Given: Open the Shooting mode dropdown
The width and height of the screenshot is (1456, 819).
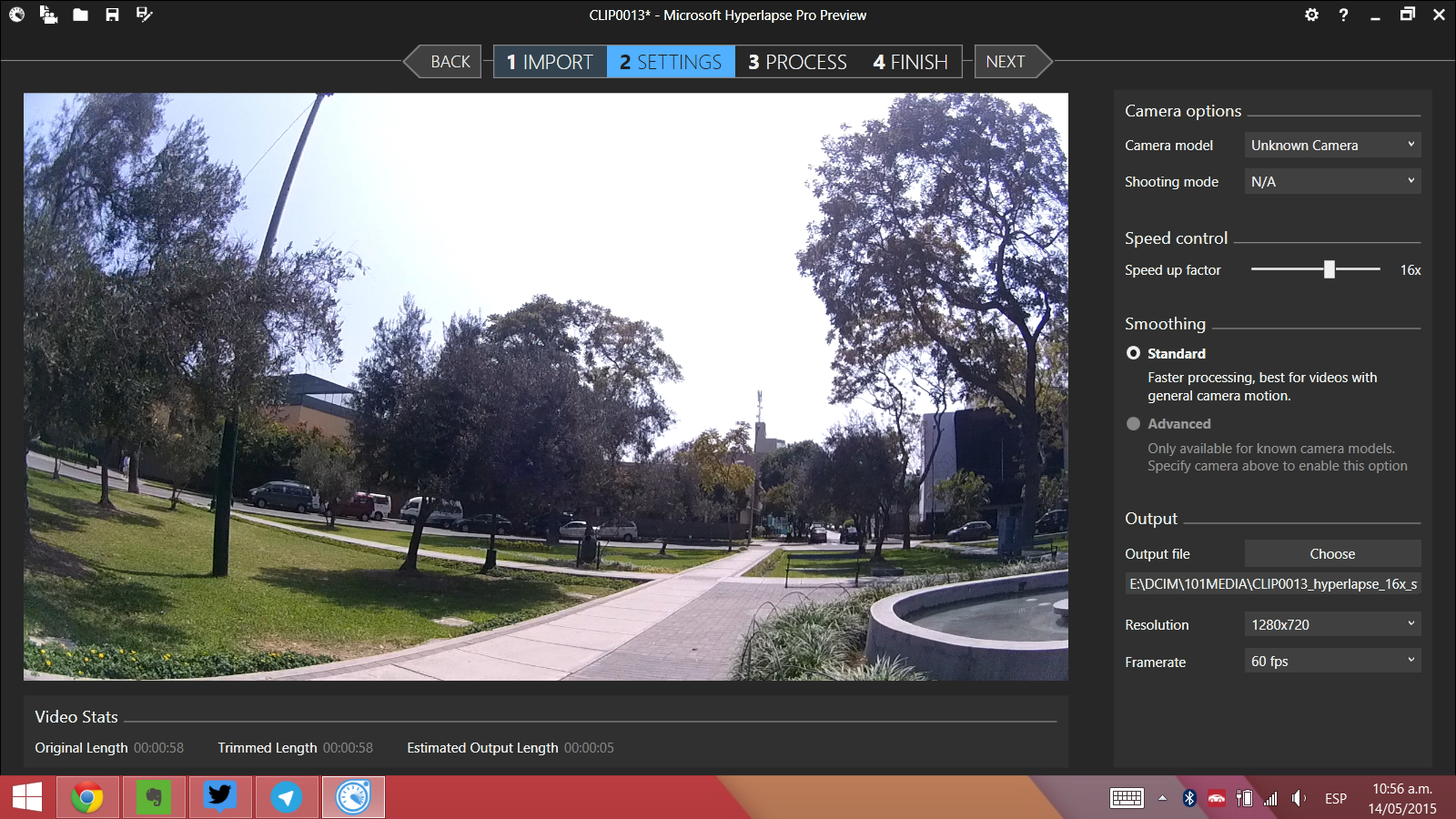Looking at the screenshot, I should tap(1332, 181).
